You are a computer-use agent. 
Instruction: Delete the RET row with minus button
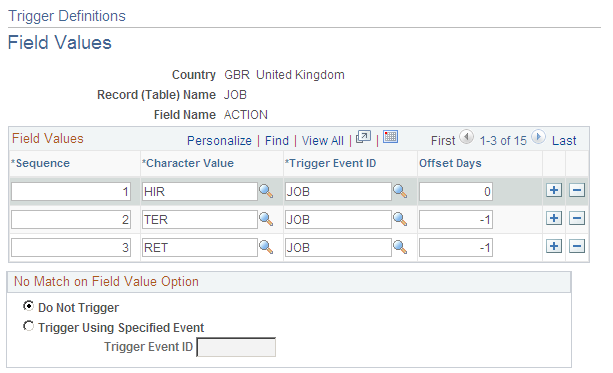point(577,246)
